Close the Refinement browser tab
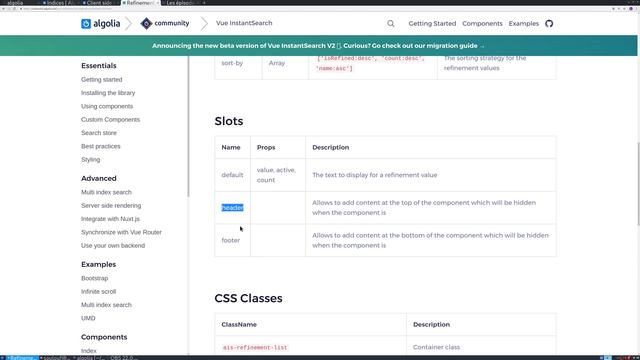The image size is (640, 360). point(158,3)
